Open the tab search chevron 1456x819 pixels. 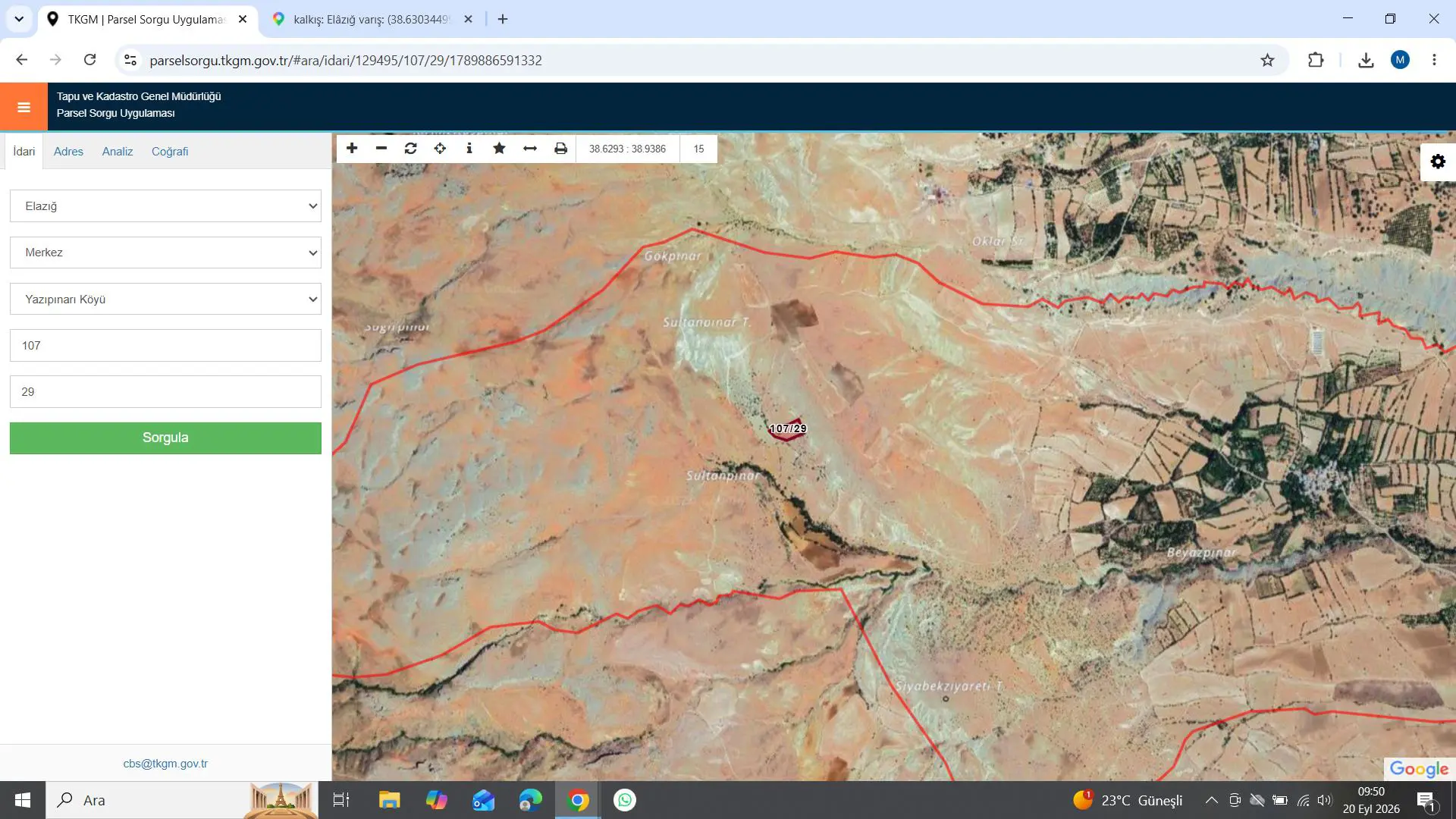click(x=19, y=19)
